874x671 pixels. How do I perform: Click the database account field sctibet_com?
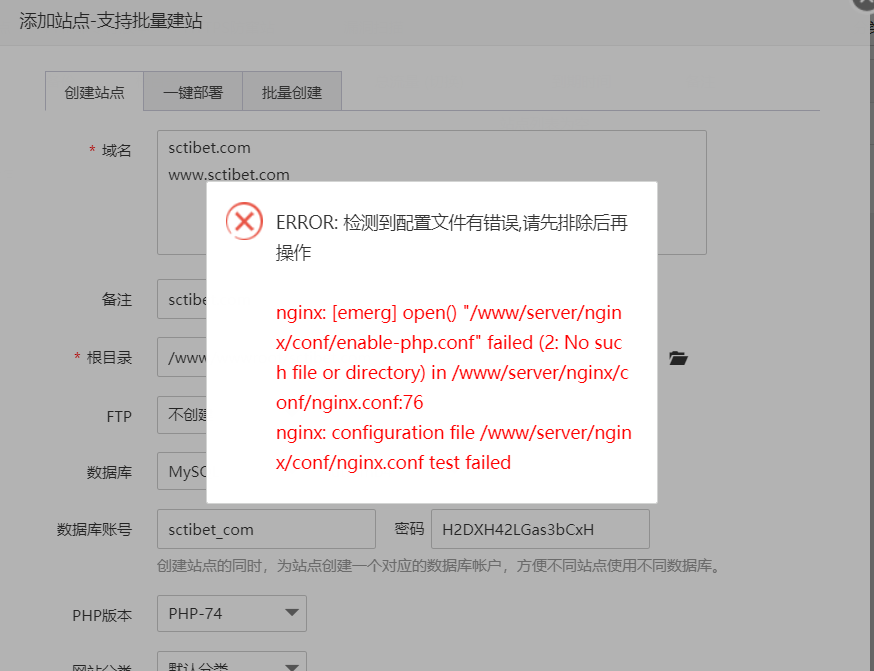pos(266,529)
